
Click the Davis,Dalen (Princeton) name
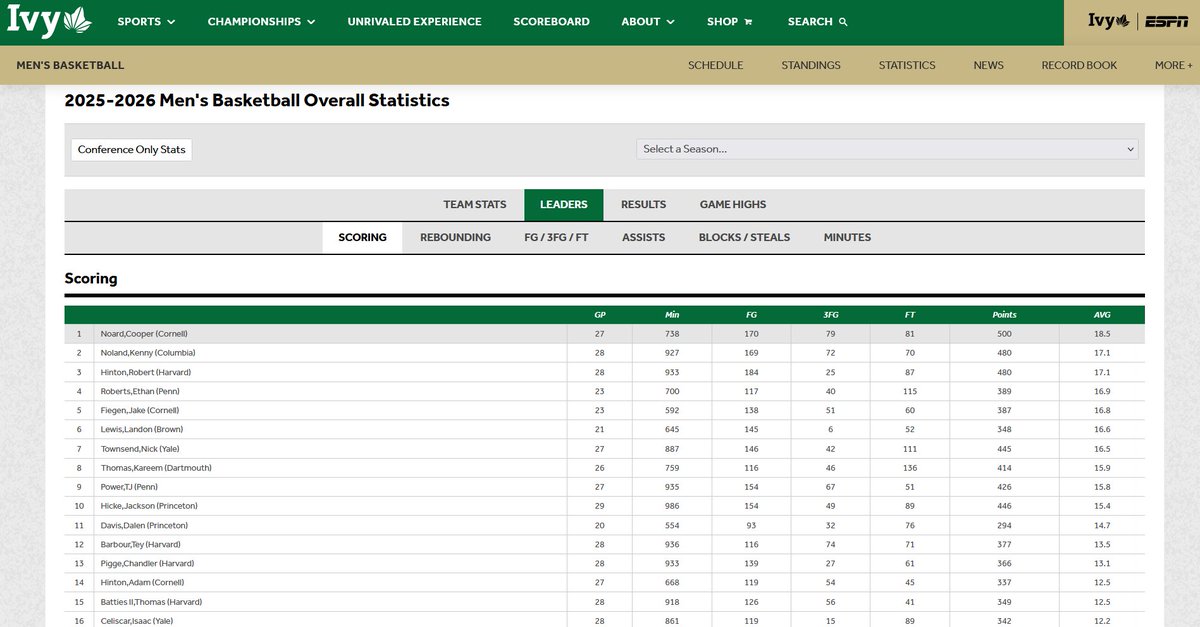144,525
